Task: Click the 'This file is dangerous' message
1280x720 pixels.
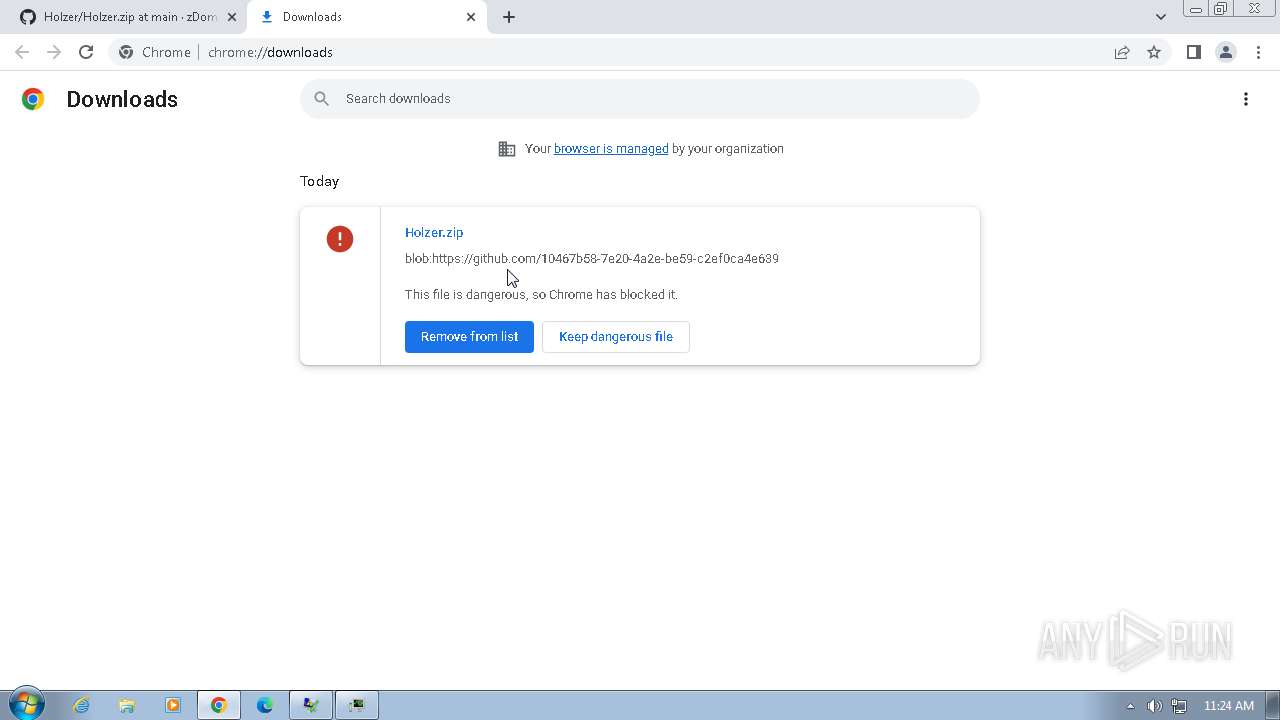Action: (x=541, y=295)
